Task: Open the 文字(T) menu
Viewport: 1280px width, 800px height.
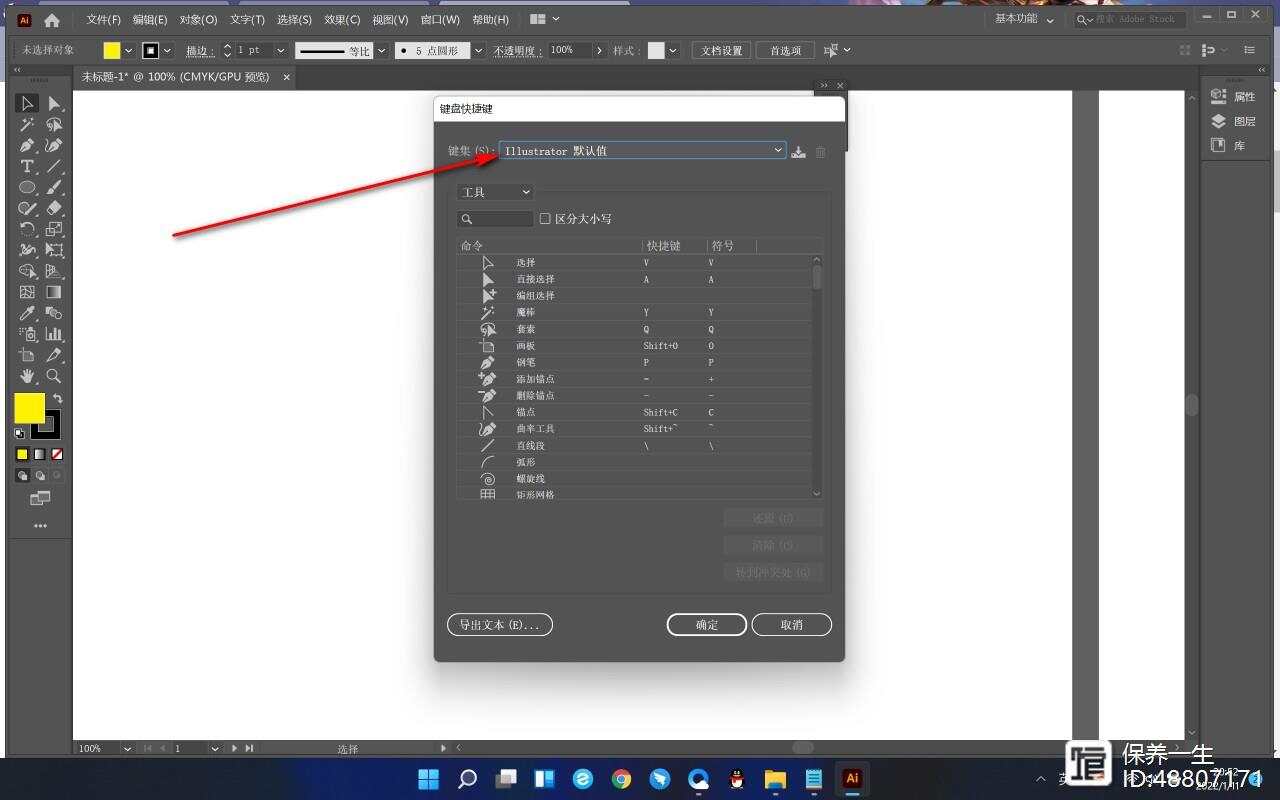Action: 247,20
